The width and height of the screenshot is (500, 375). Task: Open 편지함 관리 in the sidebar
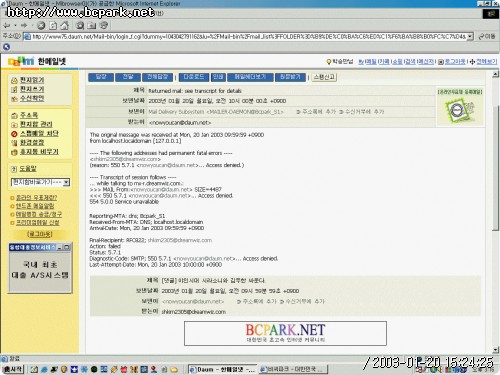click(x=36, y=124)
